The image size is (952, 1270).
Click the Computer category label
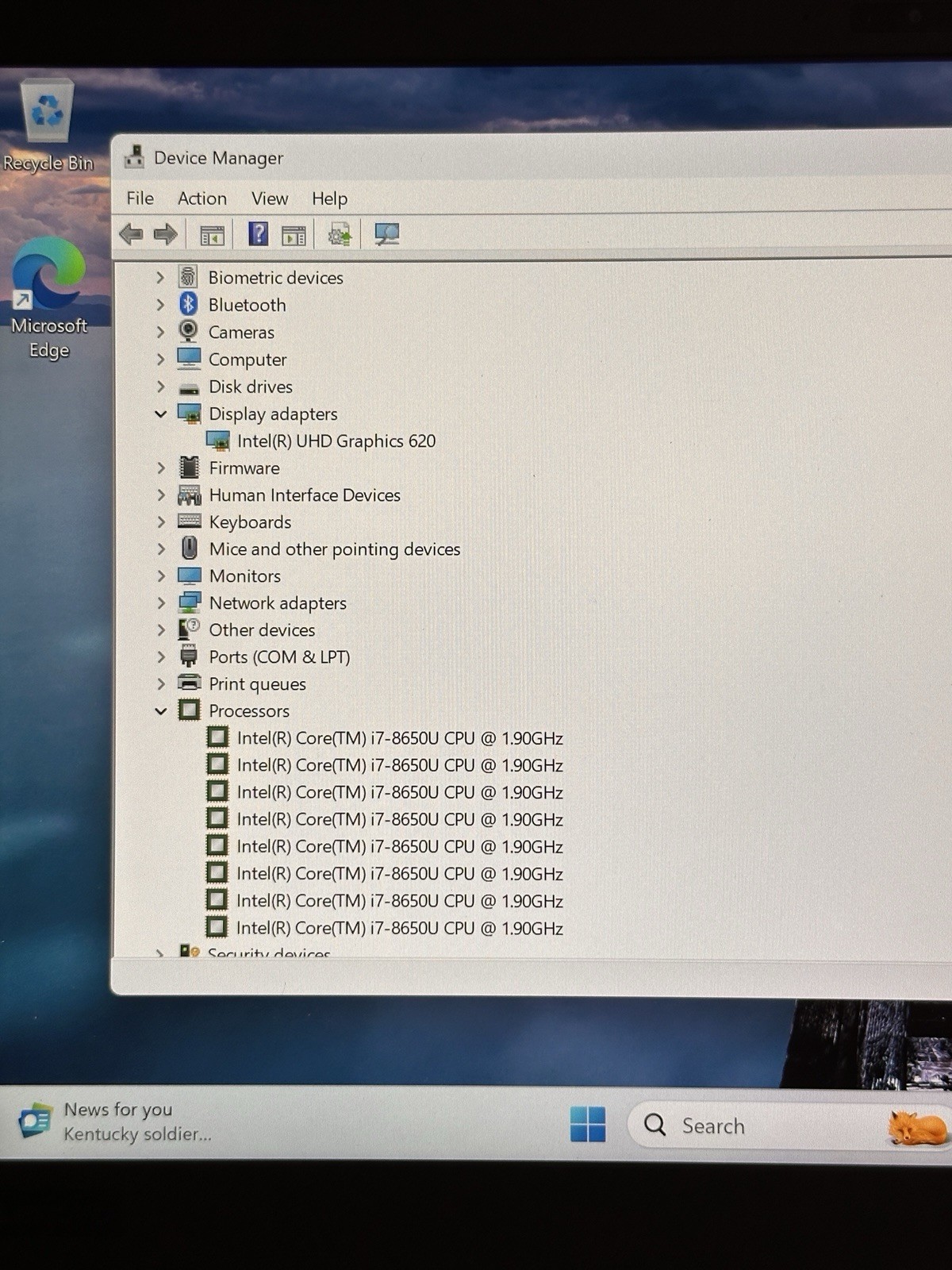tap(248, 360)
